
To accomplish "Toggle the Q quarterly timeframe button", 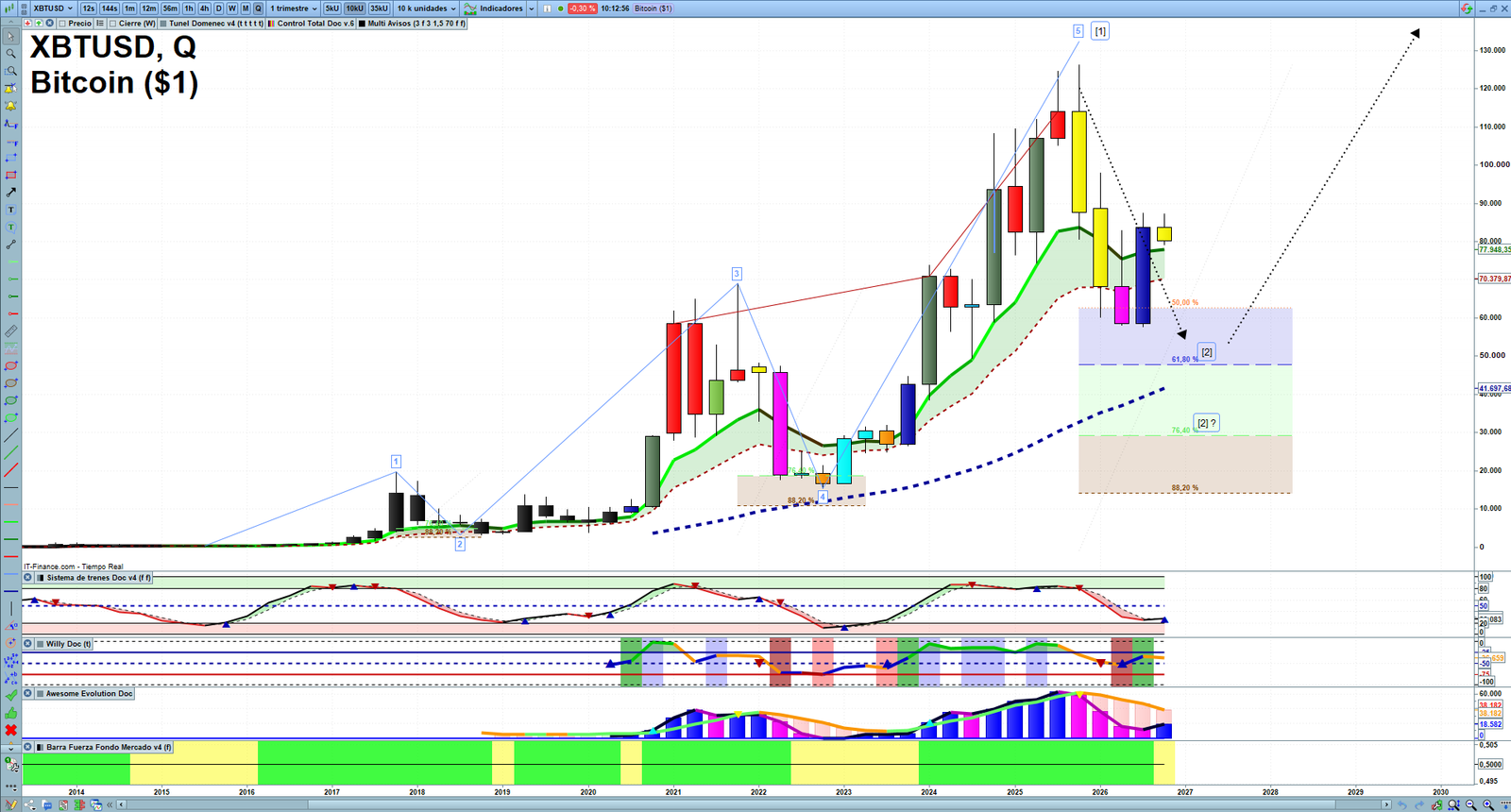I will coord(258,8).
